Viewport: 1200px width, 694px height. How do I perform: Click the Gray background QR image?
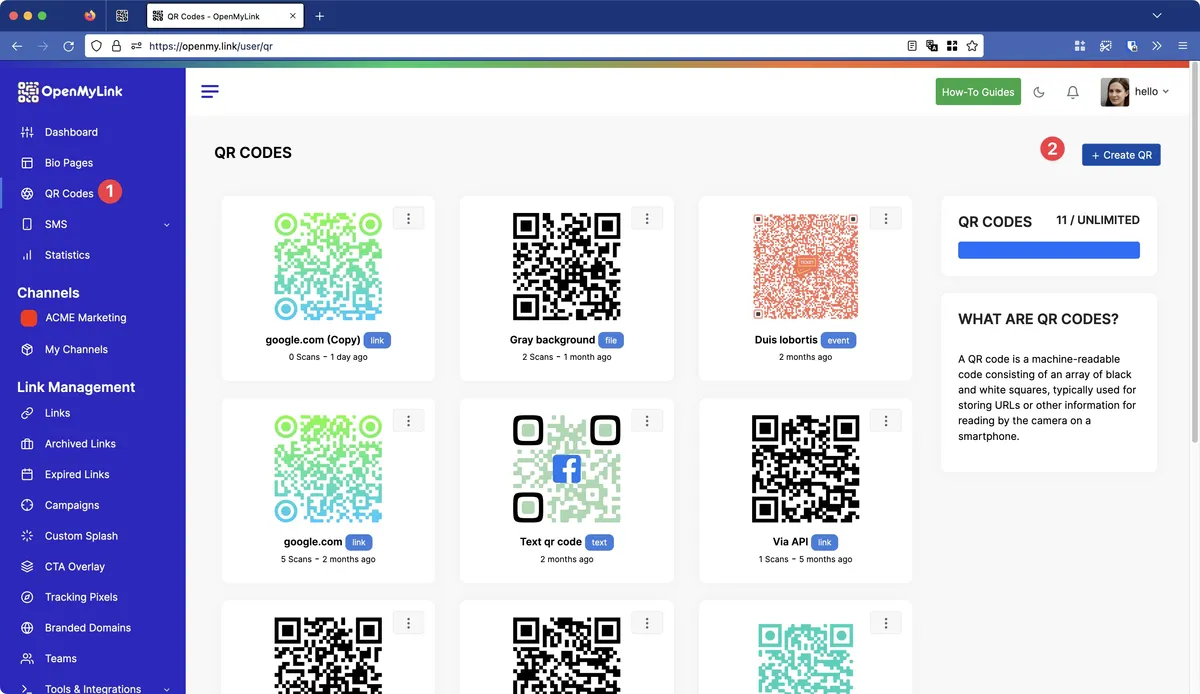567,266
